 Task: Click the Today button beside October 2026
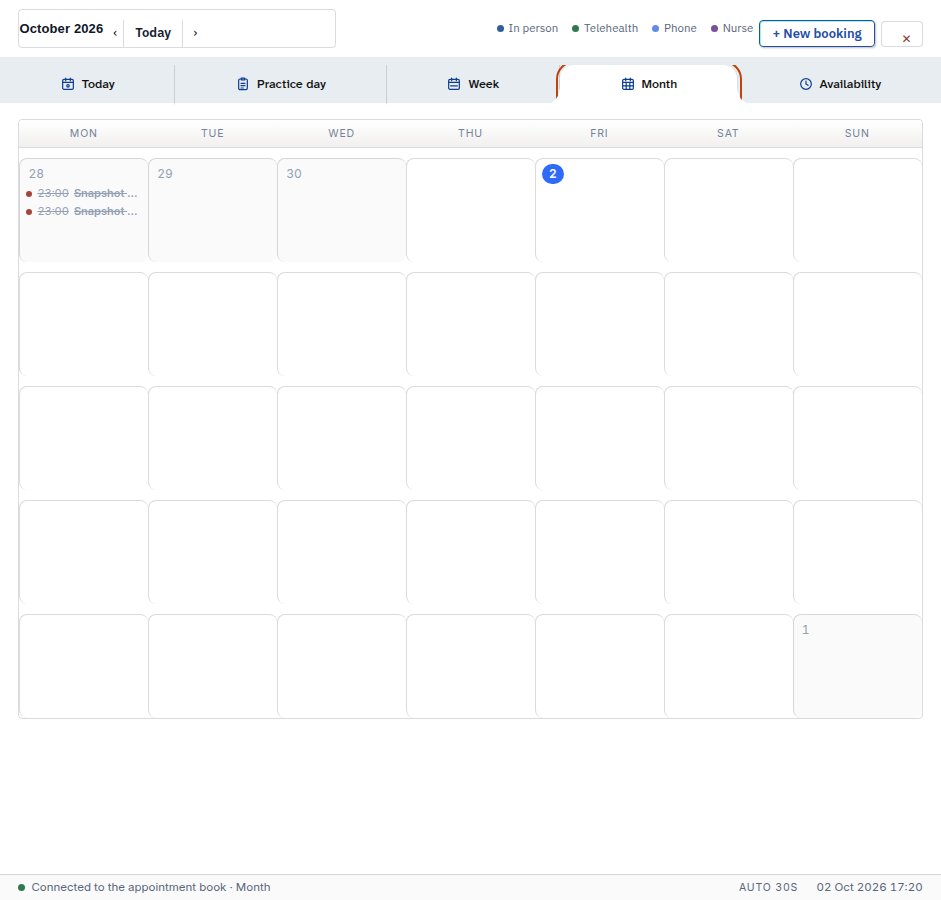click(153, 33)
